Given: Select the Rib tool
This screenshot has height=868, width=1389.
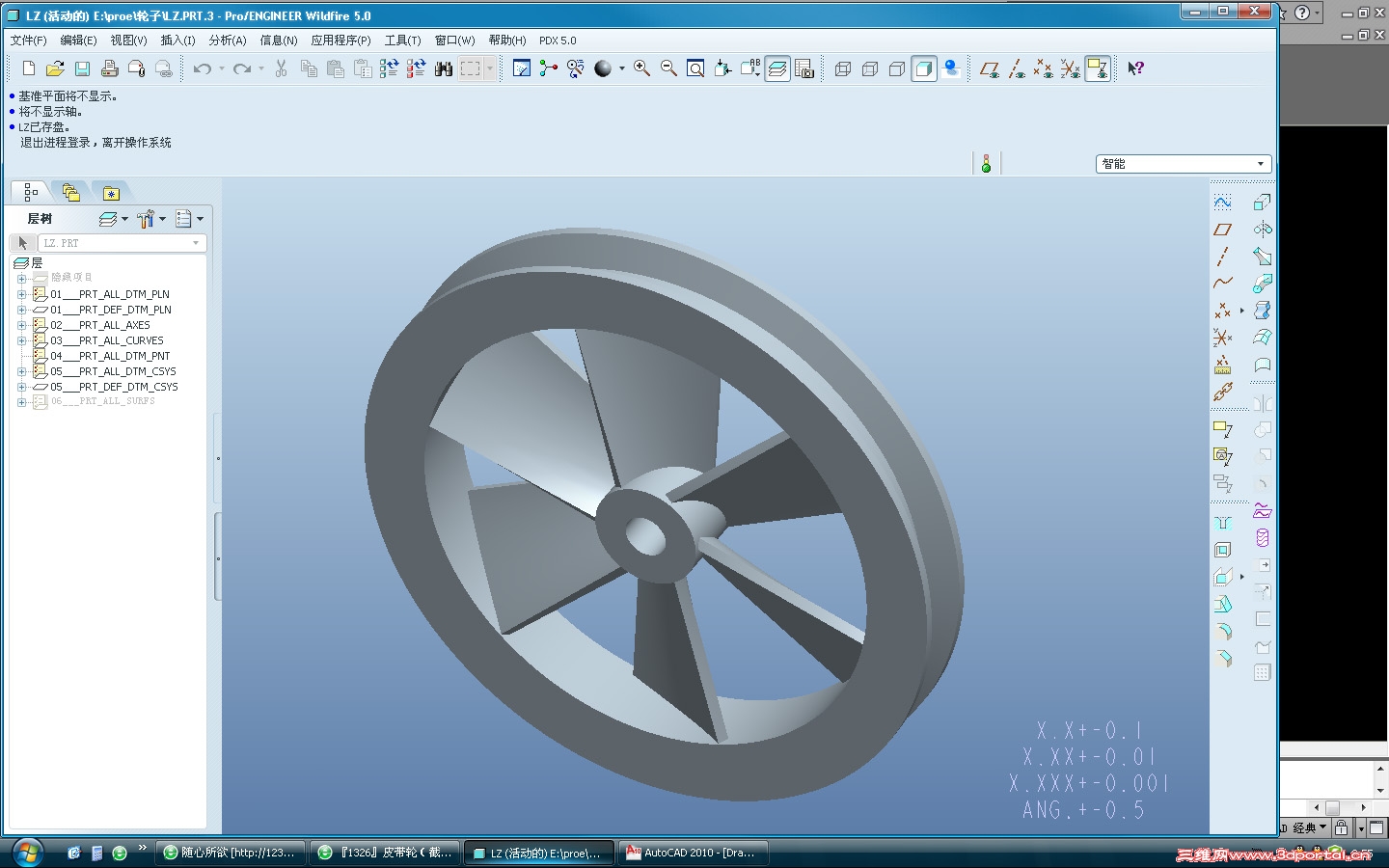Looking at the screenshot, I should tap(1223, 577).
